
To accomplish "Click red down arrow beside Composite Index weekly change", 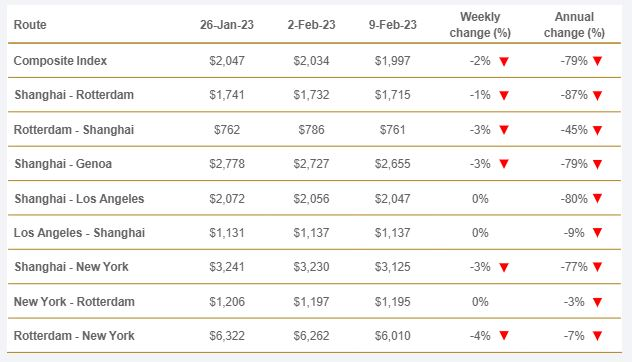I will click(504, 61).
